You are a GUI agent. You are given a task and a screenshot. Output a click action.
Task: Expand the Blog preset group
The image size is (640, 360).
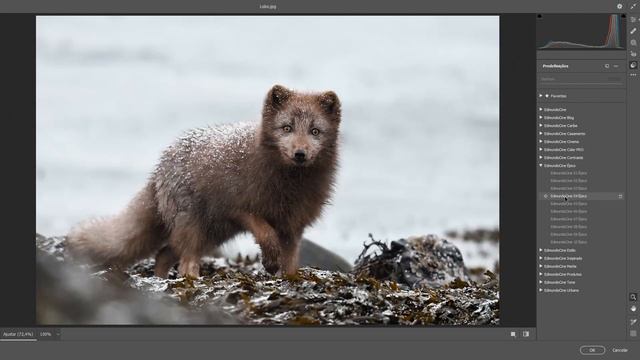[541, 118]
